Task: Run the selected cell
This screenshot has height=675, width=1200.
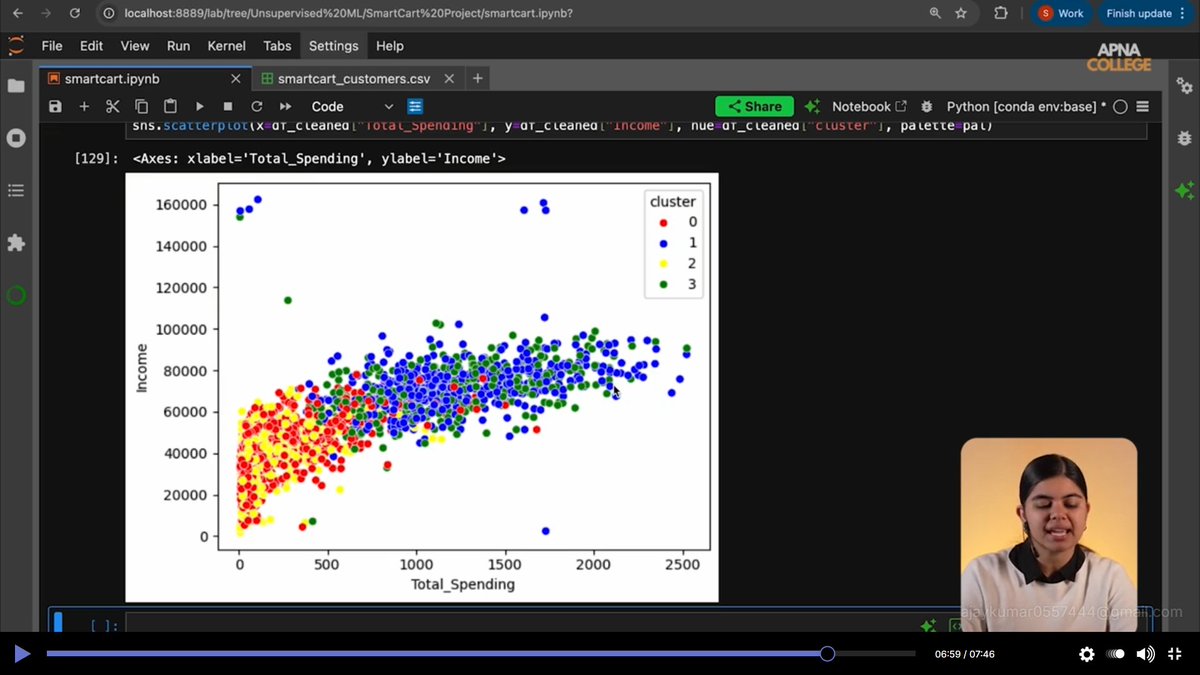Action: [199, 106]
